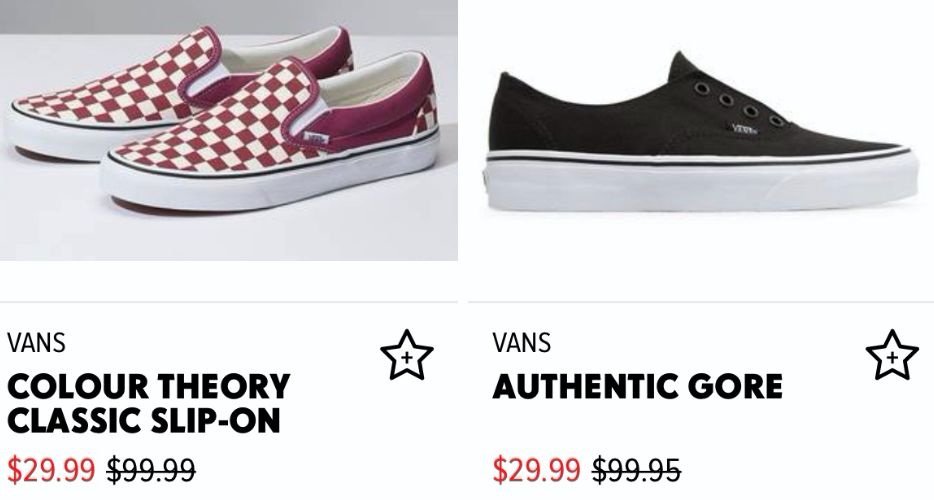Click the VANS brand above Authentic Gore

tap(521, 343)
